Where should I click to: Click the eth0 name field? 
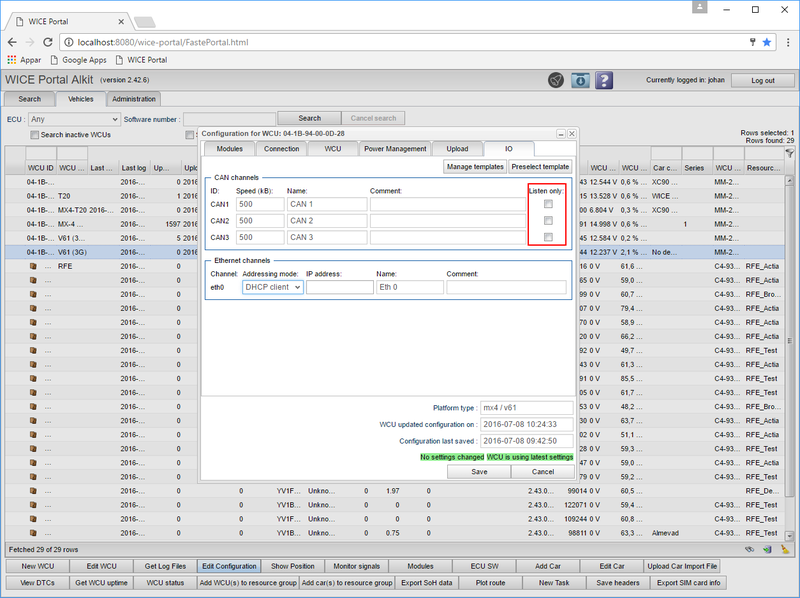click(x=410, y=287)
